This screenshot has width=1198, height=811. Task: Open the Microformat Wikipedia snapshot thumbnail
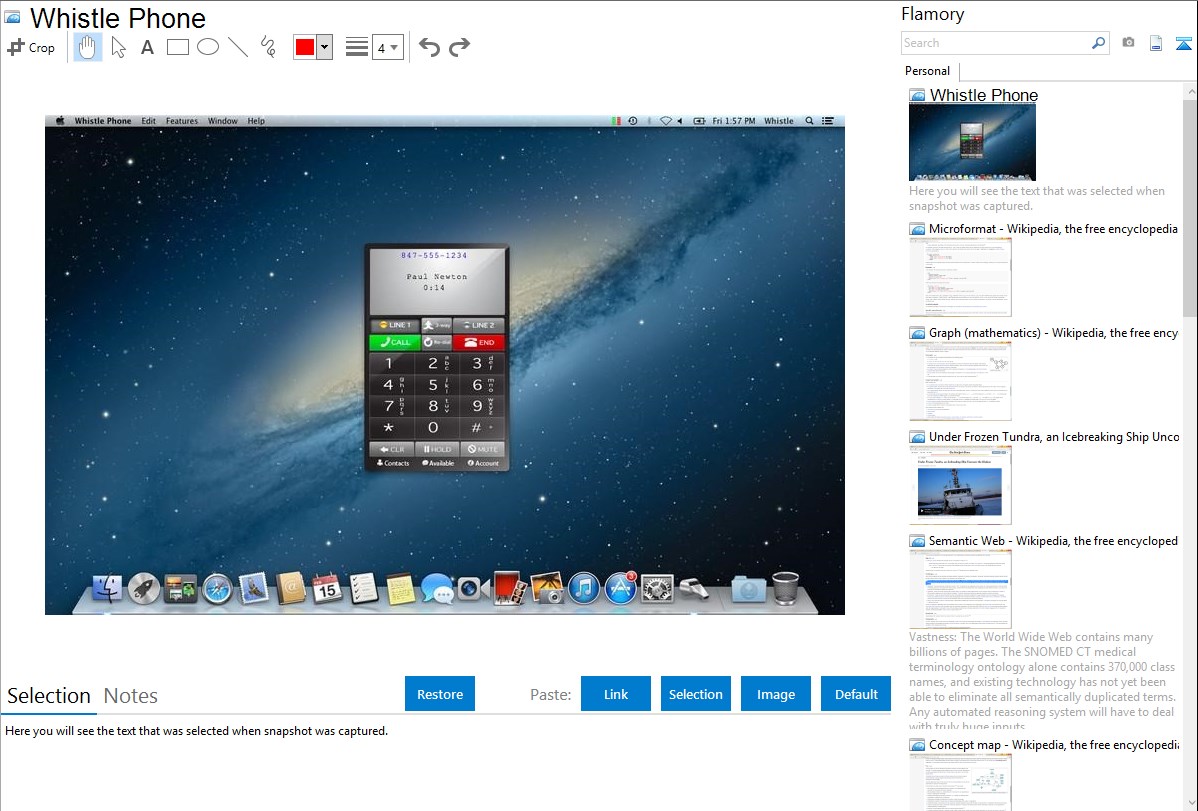pyautogui.click(x=960, y=277)
